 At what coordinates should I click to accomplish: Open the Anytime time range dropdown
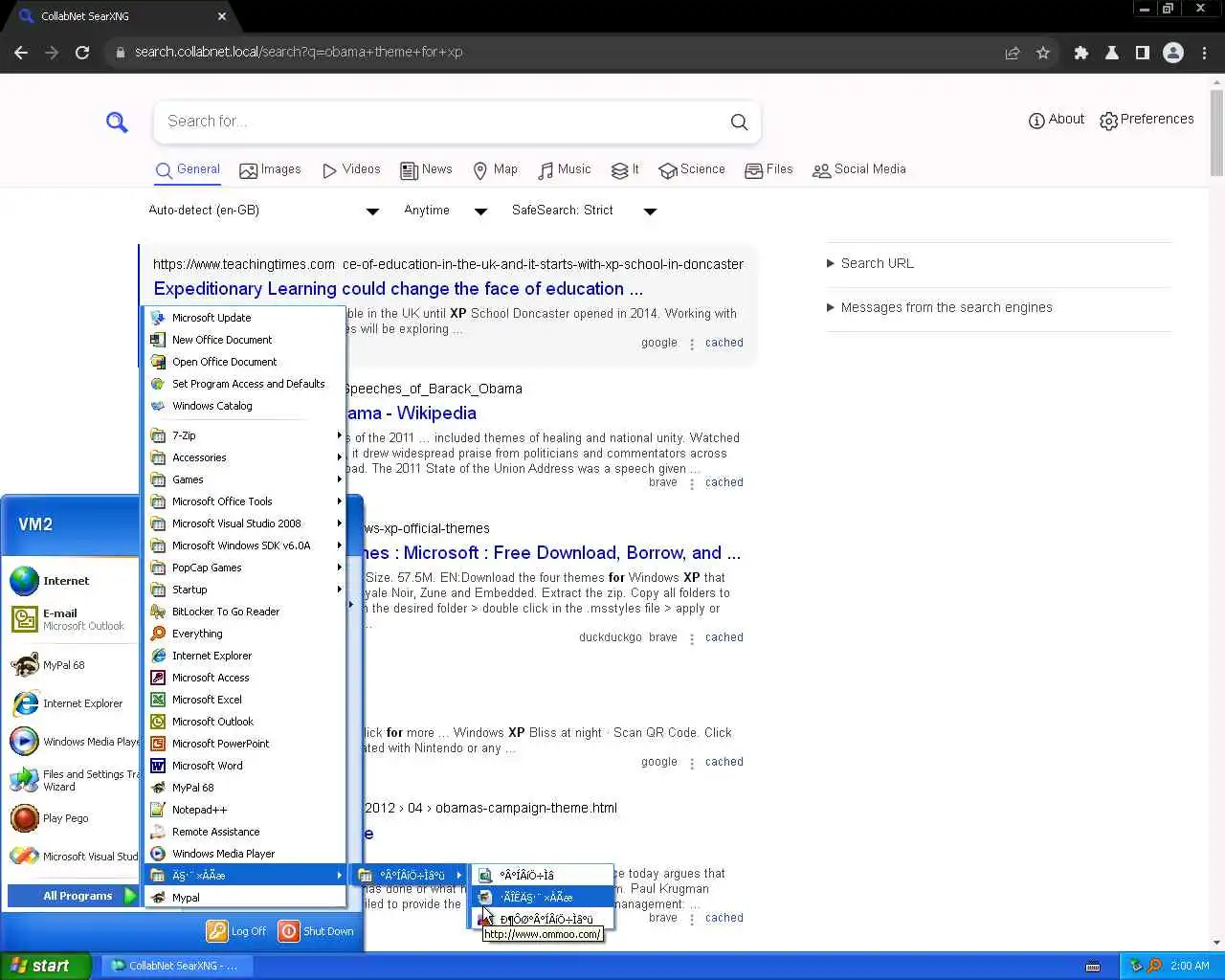[445, 211]
